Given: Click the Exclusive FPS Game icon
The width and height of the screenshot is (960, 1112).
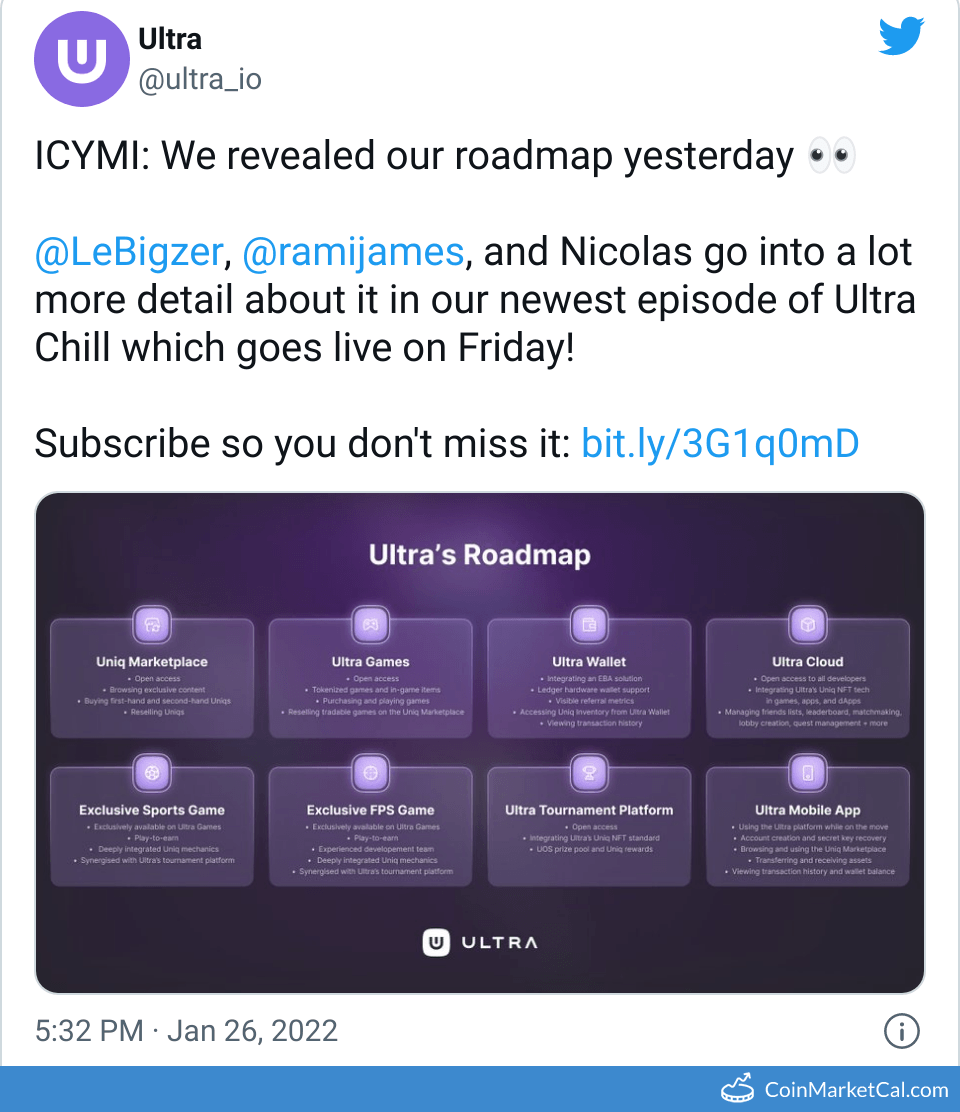Looking at the screenshot, I should 371,772.
